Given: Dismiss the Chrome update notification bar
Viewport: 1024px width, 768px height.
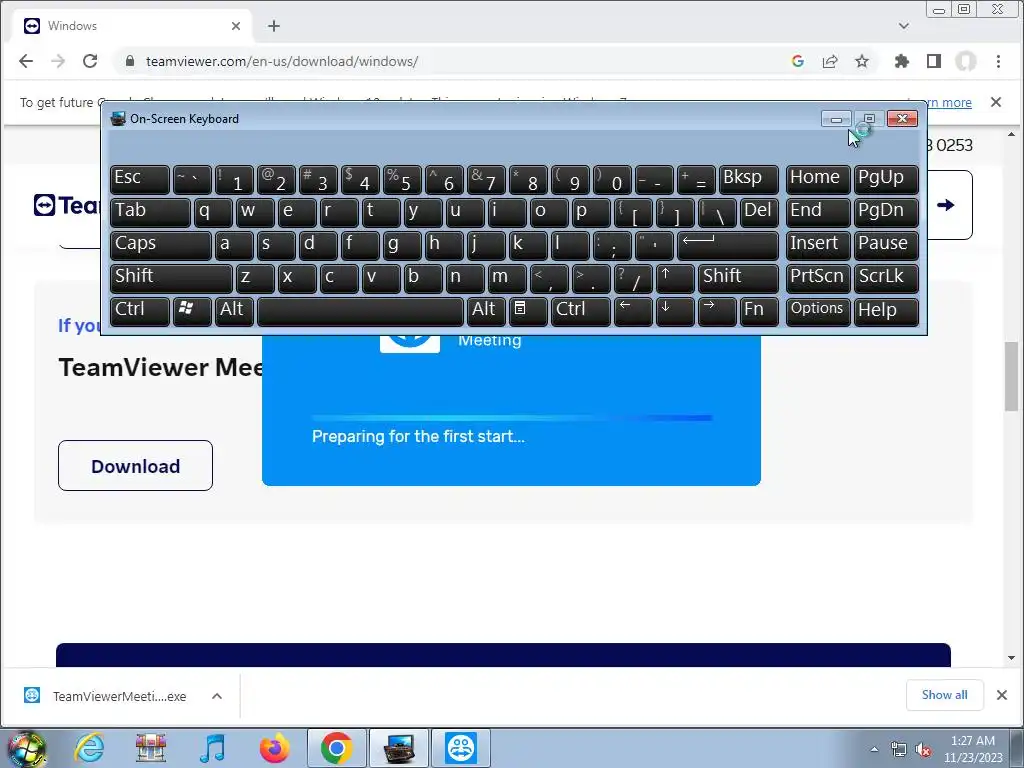Looking at the screenshot, I should (996, 102).
